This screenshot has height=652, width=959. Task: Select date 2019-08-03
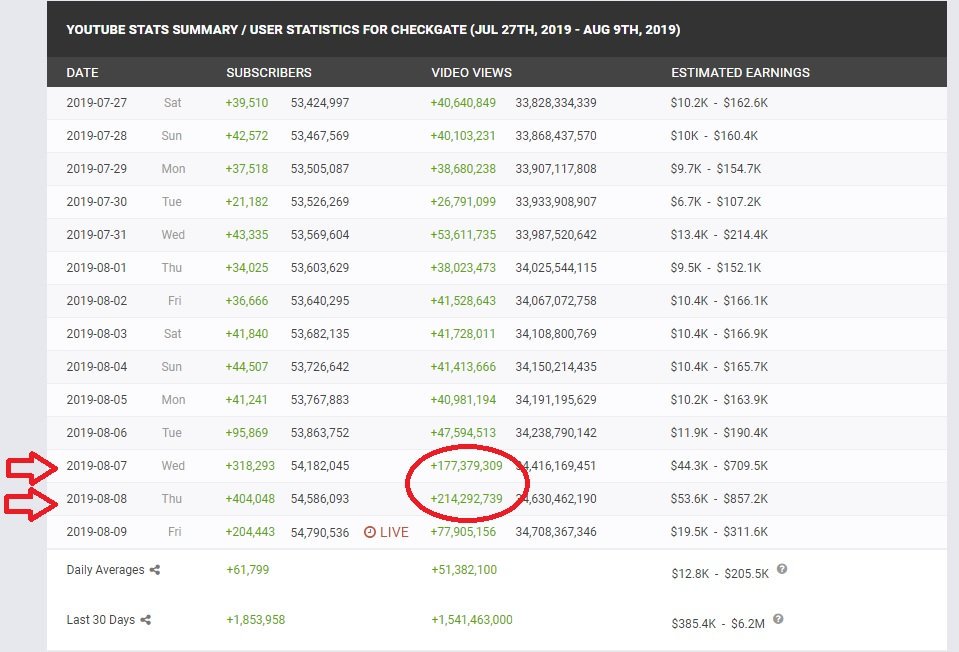click(x=97, y=334)
